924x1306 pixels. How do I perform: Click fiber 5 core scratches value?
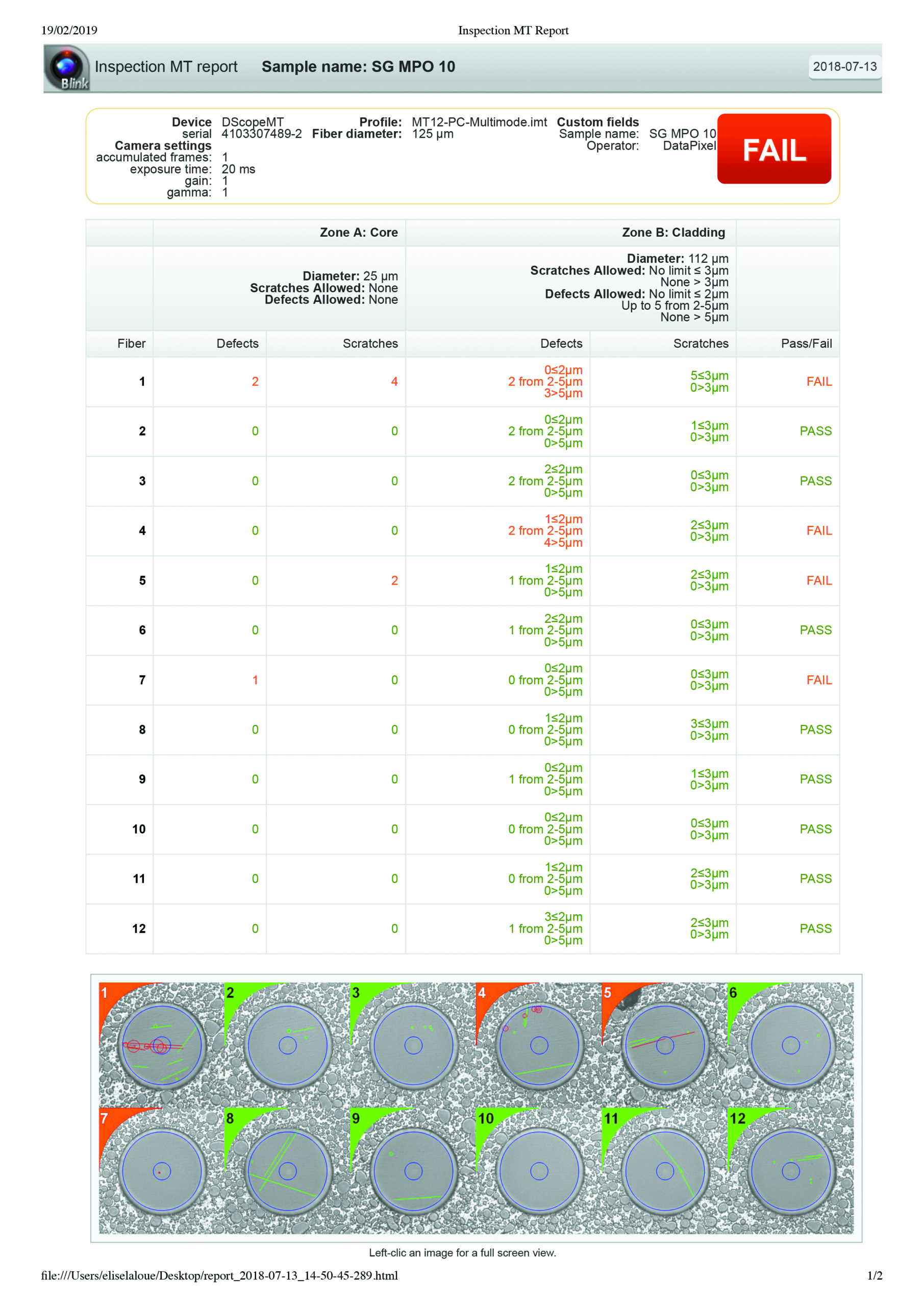coord(394,581)
